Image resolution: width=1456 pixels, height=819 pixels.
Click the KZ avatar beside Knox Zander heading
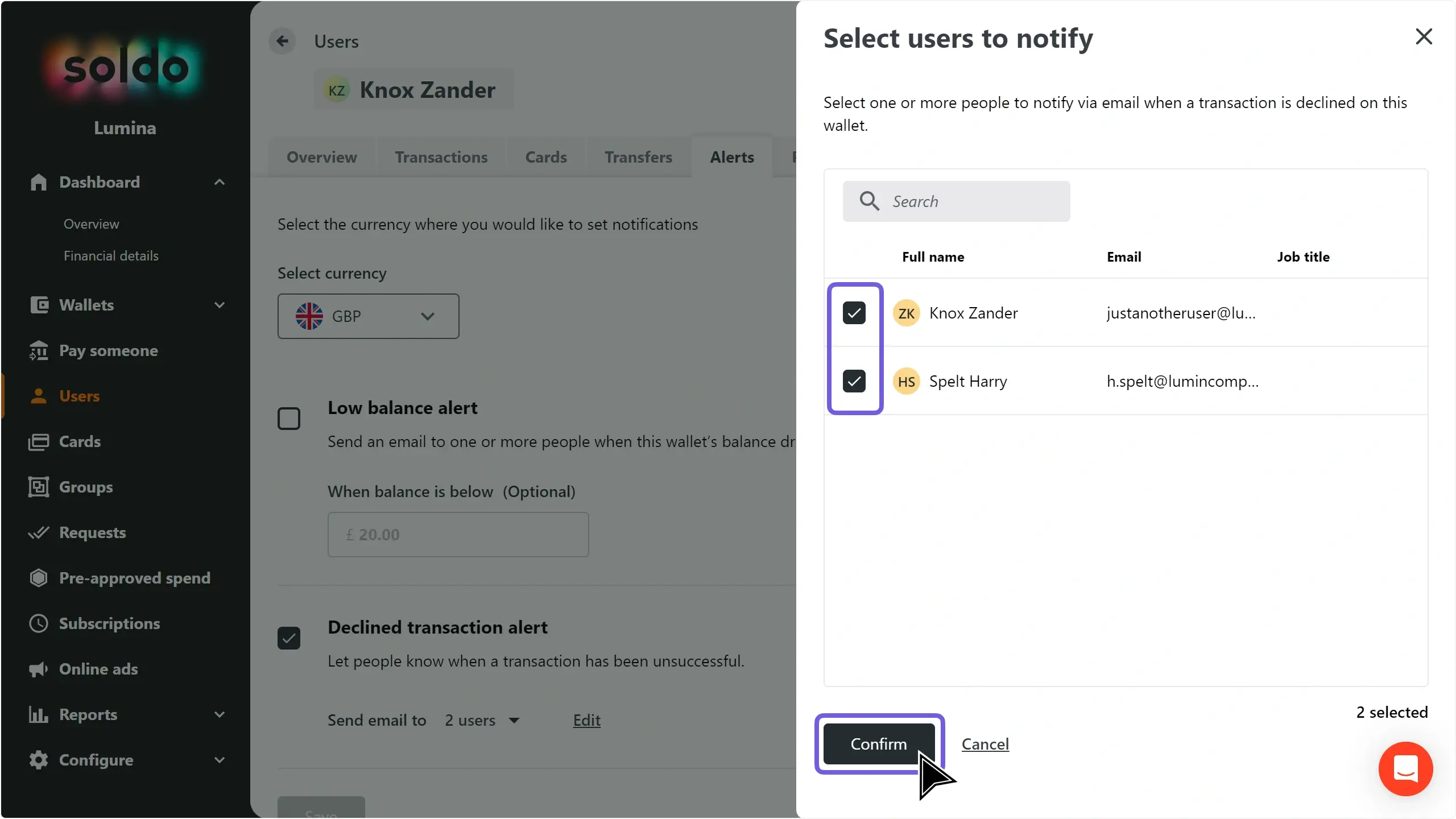click(x=337, y=90)
